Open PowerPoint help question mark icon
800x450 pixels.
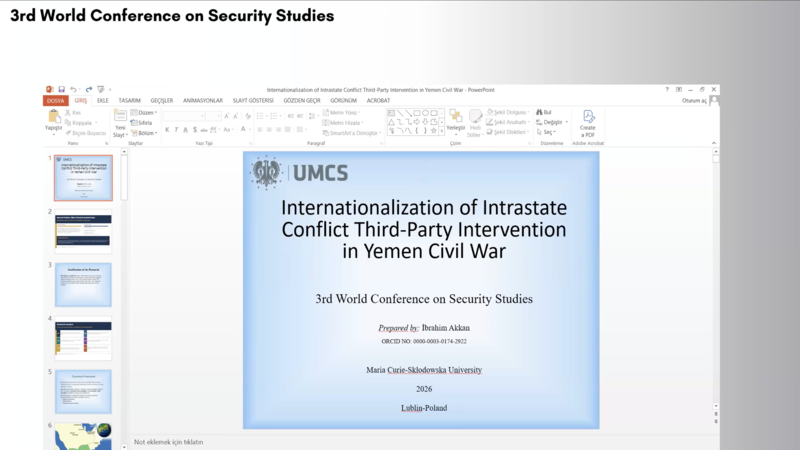pos(667,89)
